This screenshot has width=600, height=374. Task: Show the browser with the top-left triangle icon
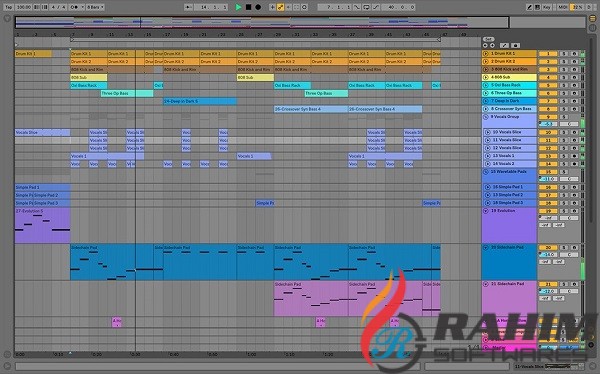[7, 18]
